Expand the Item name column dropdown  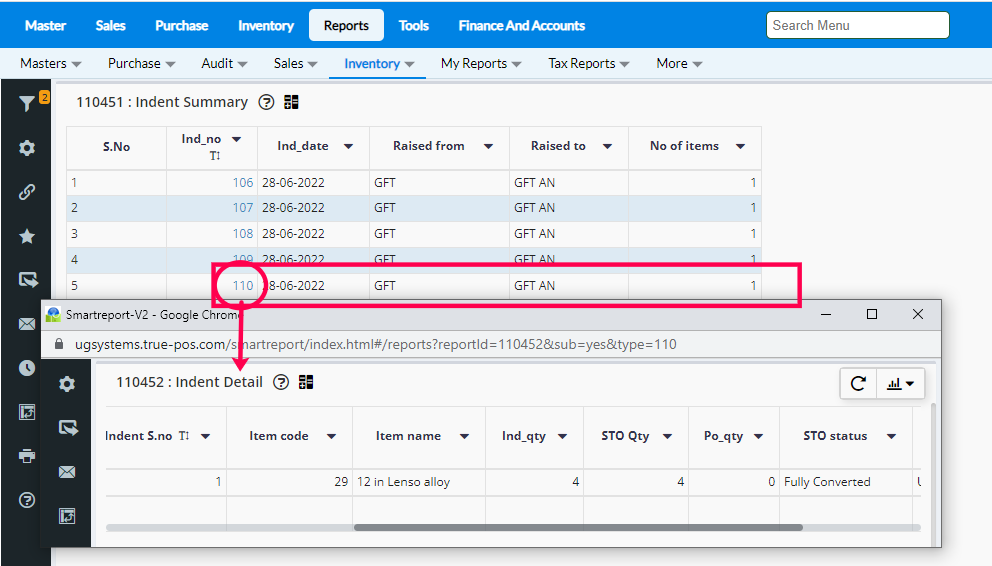[464, 436]
